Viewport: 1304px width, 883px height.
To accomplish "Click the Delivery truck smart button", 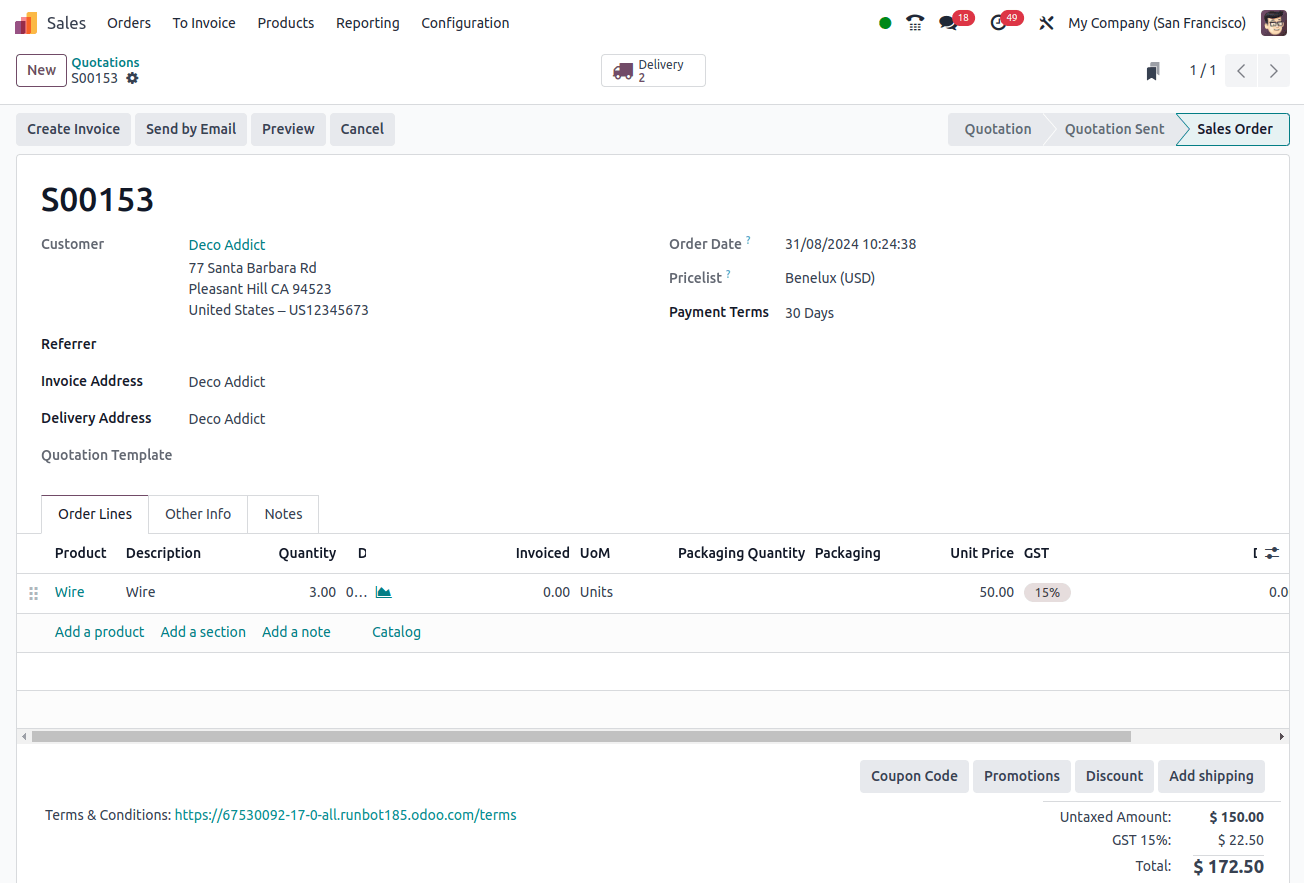I will (653, 71).
